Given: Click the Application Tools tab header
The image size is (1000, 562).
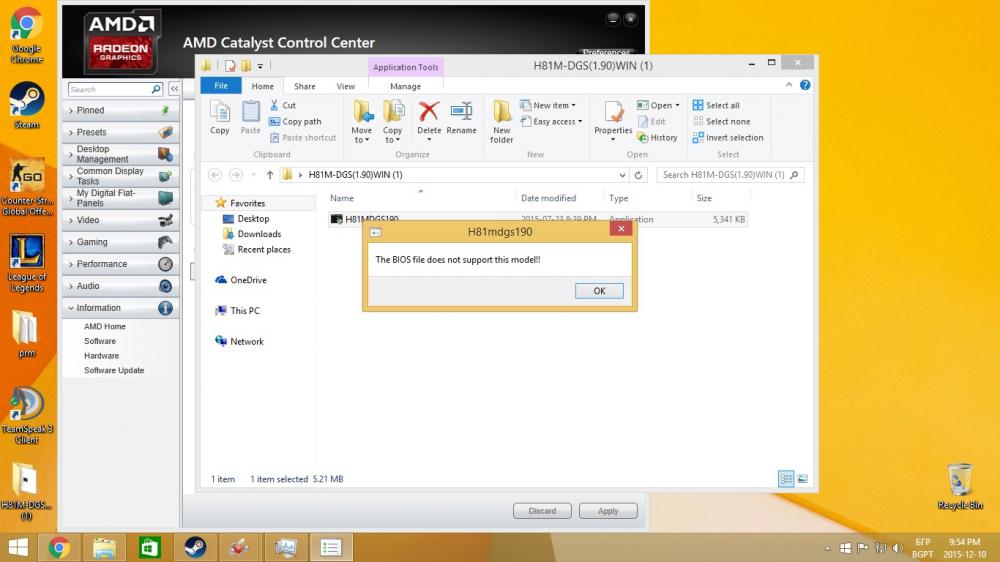Looking at the screenshot, I should (405, 67).
